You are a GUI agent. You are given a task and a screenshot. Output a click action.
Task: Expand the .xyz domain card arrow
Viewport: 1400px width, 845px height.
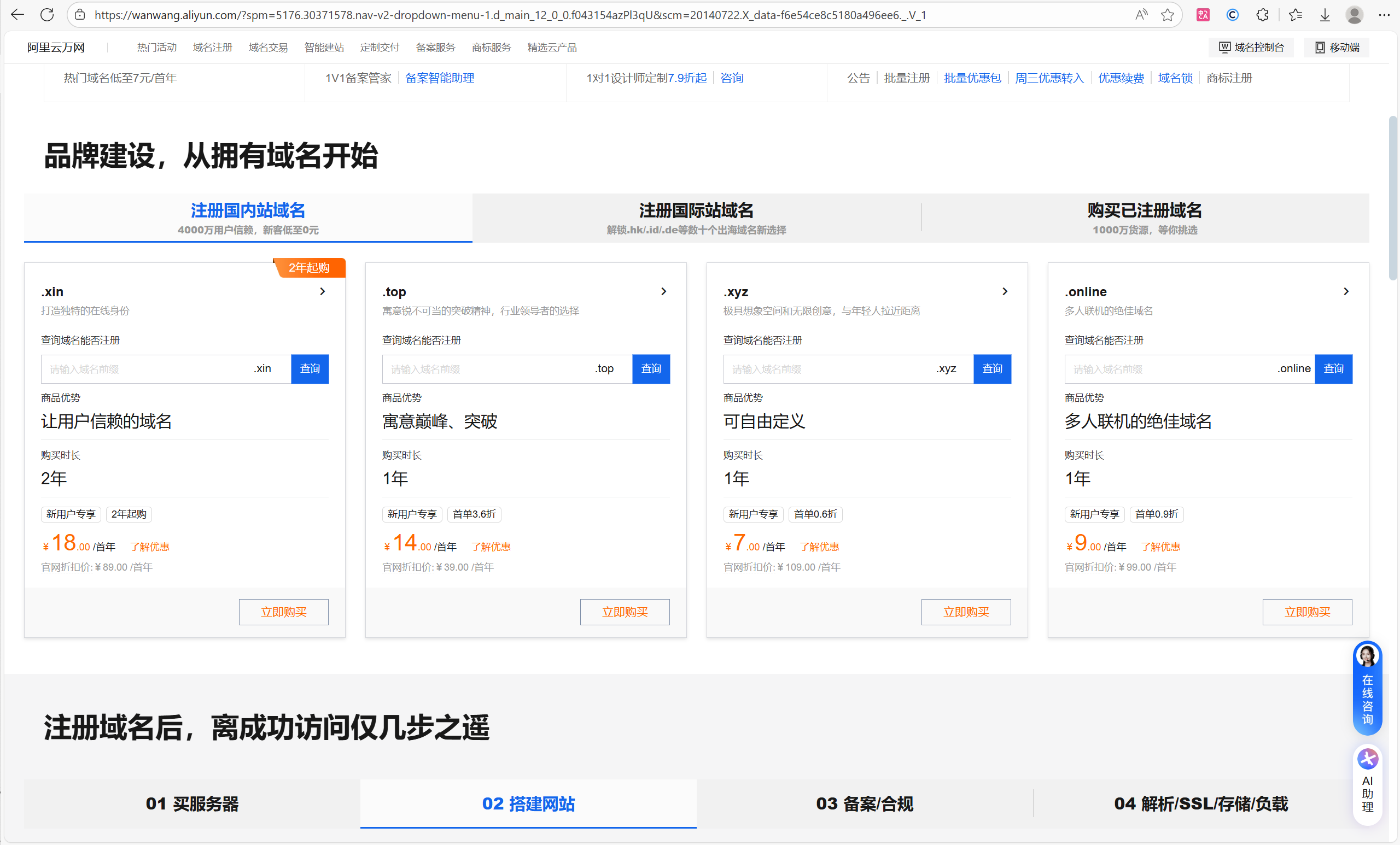tap(1005, 291)
